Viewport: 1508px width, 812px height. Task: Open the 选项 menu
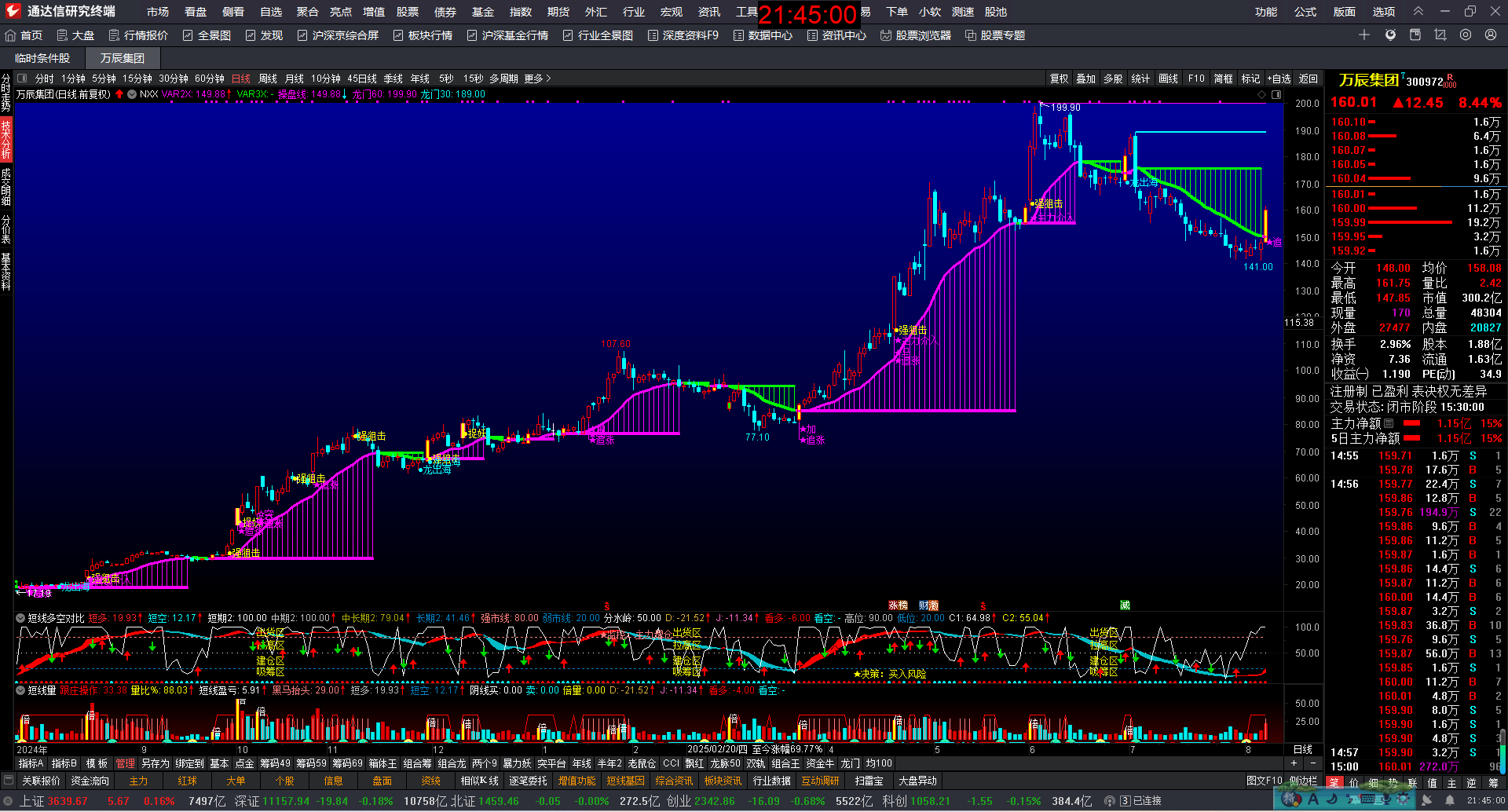tap(1384, 12)
